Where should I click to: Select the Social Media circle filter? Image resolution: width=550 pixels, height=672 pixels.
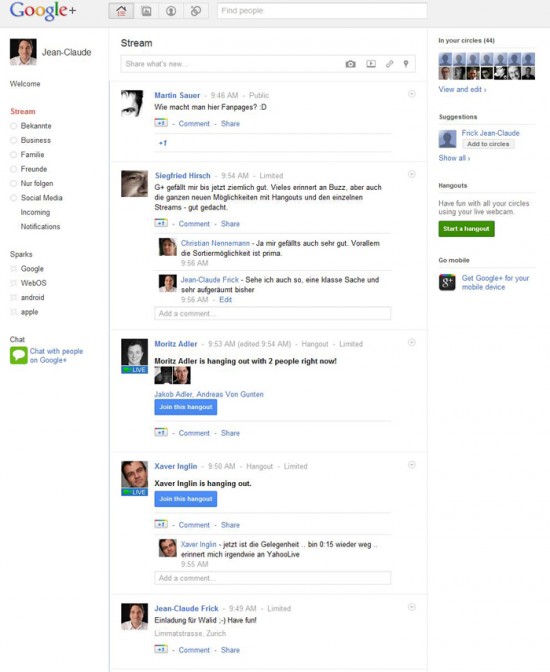36,198
